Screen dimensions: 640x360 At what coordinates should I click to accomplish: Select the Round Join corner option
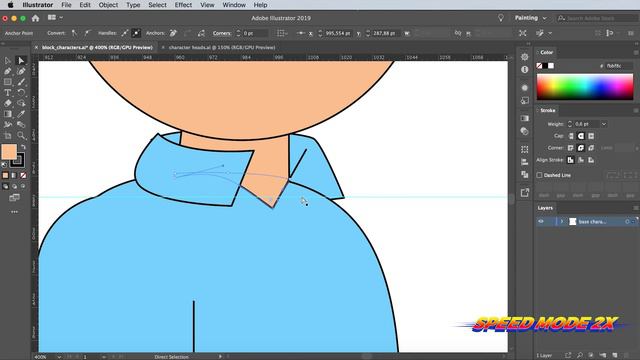click(581, 148)
